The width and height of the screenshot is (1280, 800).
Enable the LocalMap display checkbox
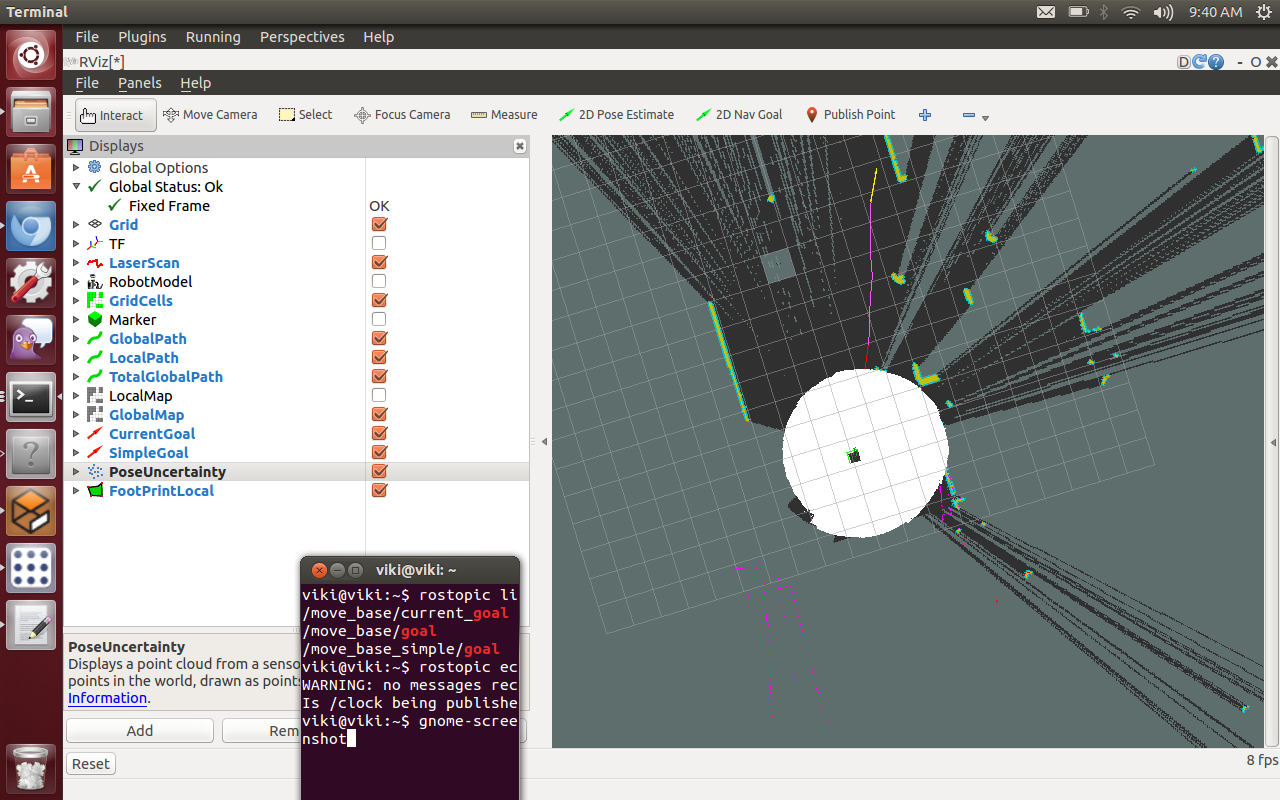pos(379,395)
